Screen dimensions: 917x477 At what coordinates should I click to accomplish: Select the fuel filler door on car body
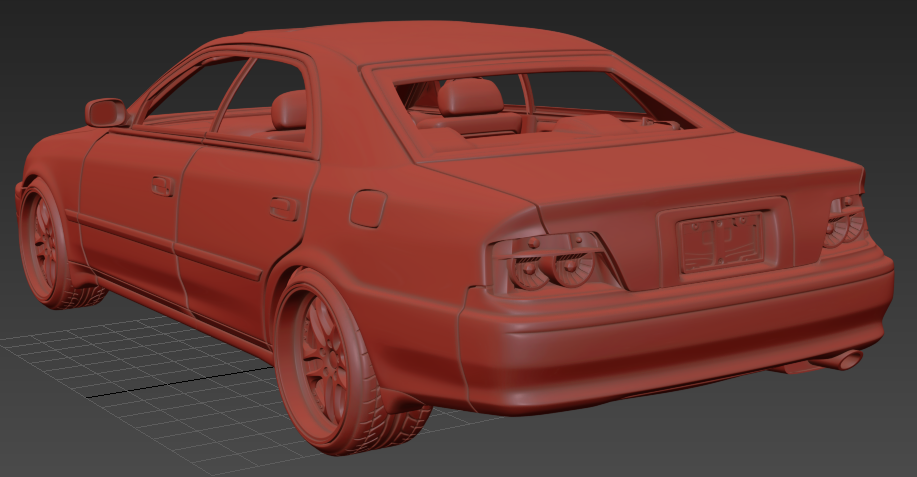click(x=368, y=208)
